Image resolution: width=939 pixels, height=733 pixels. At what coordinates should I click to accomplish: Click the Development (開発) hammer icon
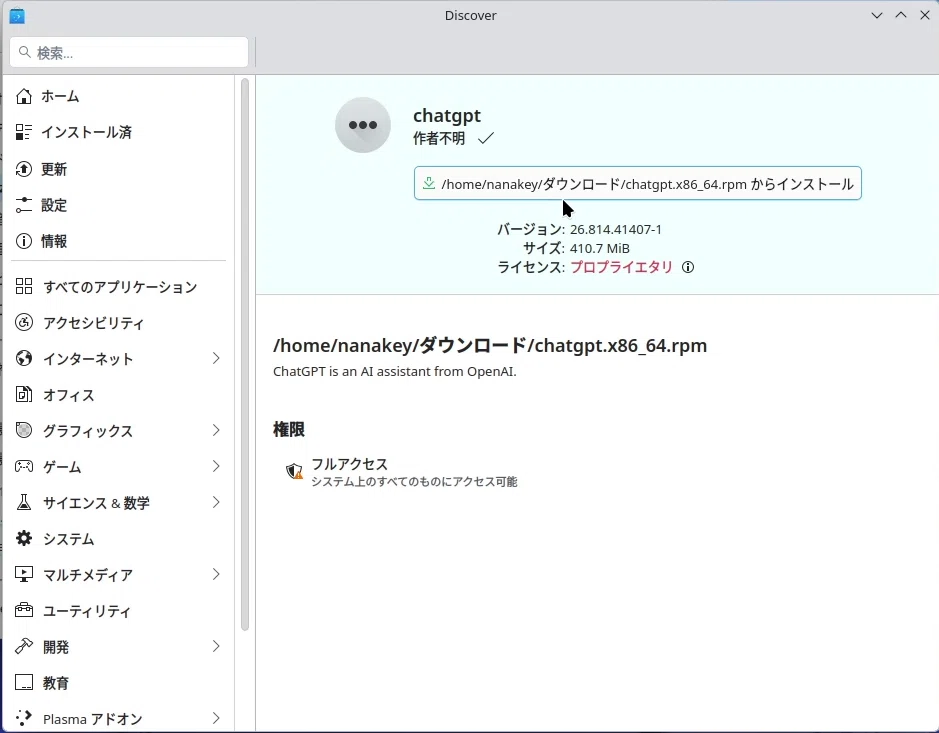point(24,646)
